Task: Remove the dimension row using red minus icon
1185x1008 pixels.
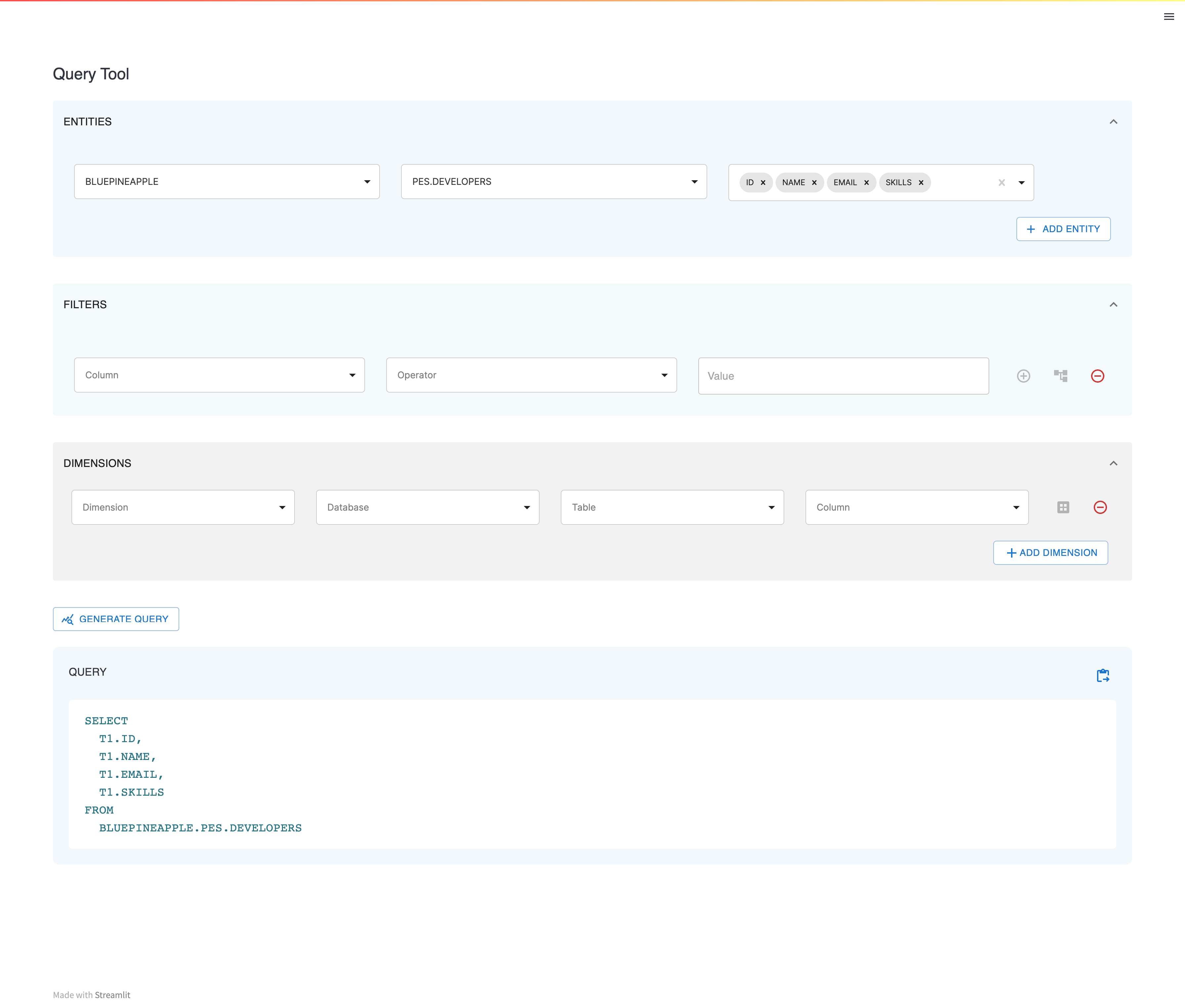Action: tap(1100, 507)
